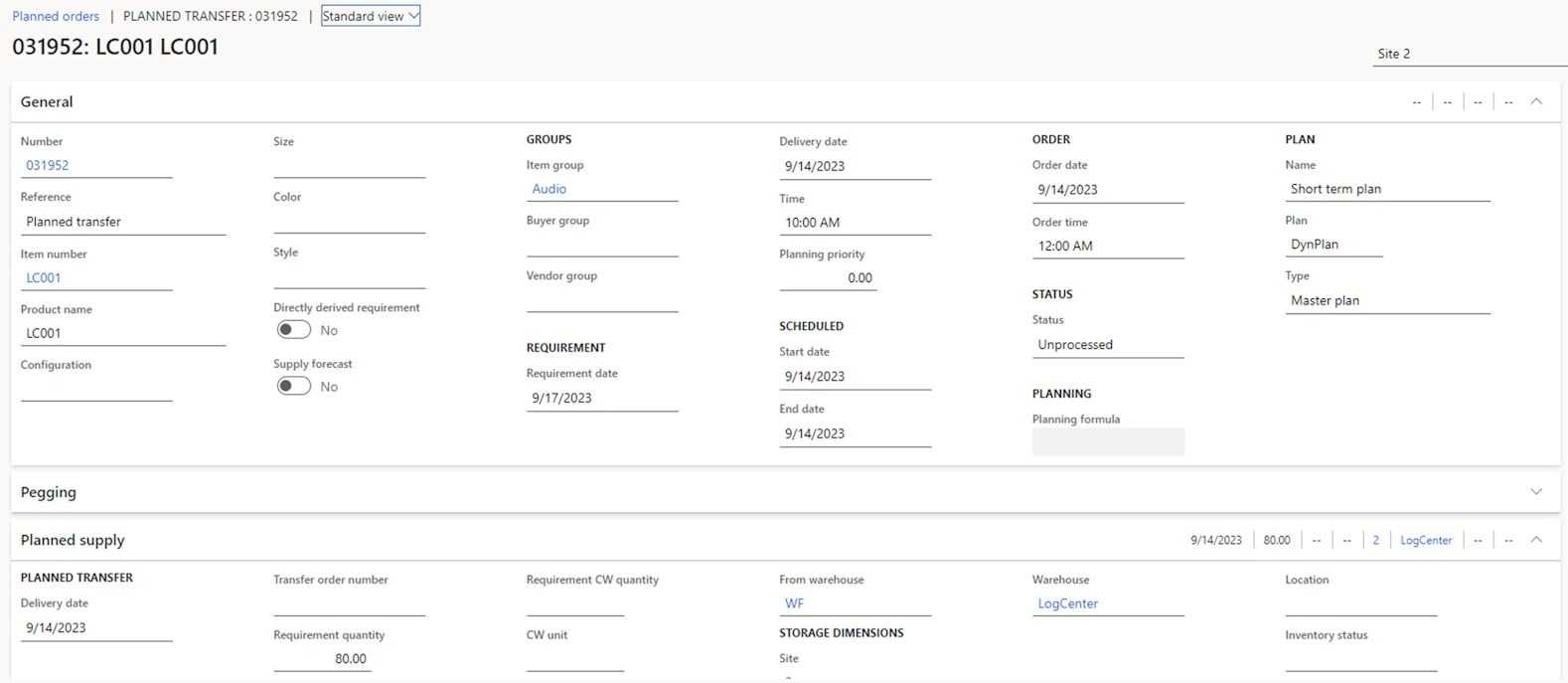Open order number 031952 link
This screenshot has width=1568, height=683.
48,166
